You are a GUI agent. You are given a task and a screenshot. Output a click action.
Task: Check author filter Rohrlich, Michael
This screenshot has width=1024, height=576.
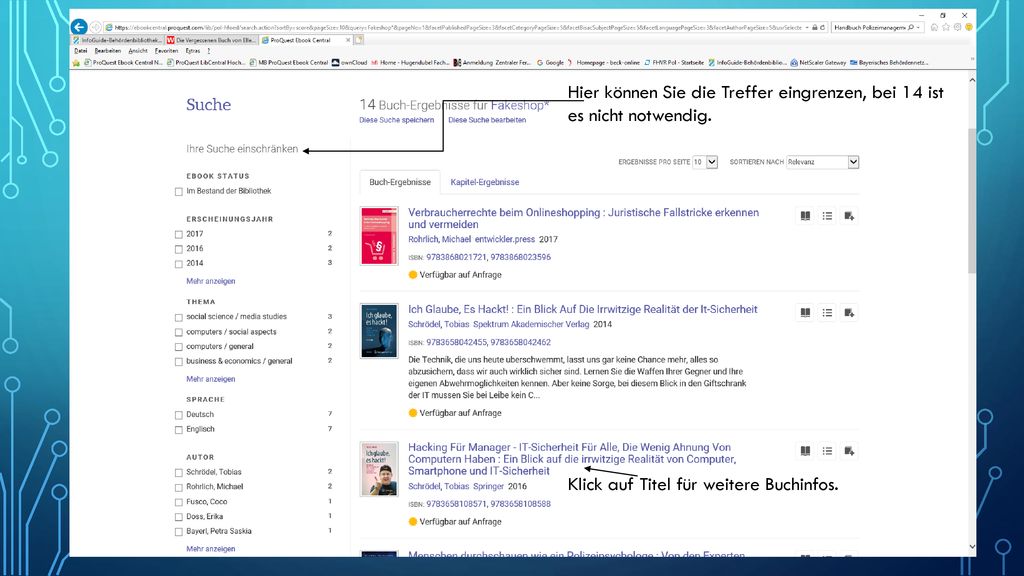179,488
